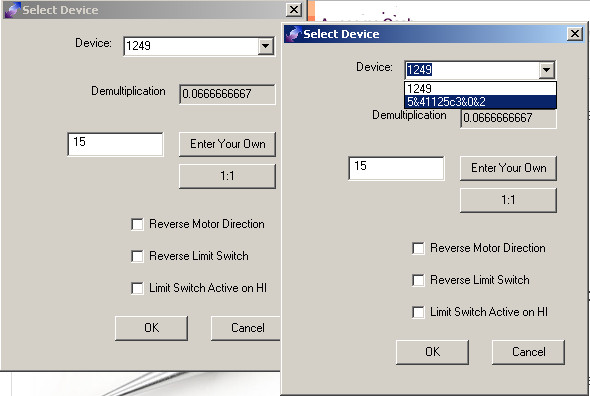Viewport: 590px width, 396px height.
Task: Open the Device dropdown arrow in back dialog
Action: (266, 46)
